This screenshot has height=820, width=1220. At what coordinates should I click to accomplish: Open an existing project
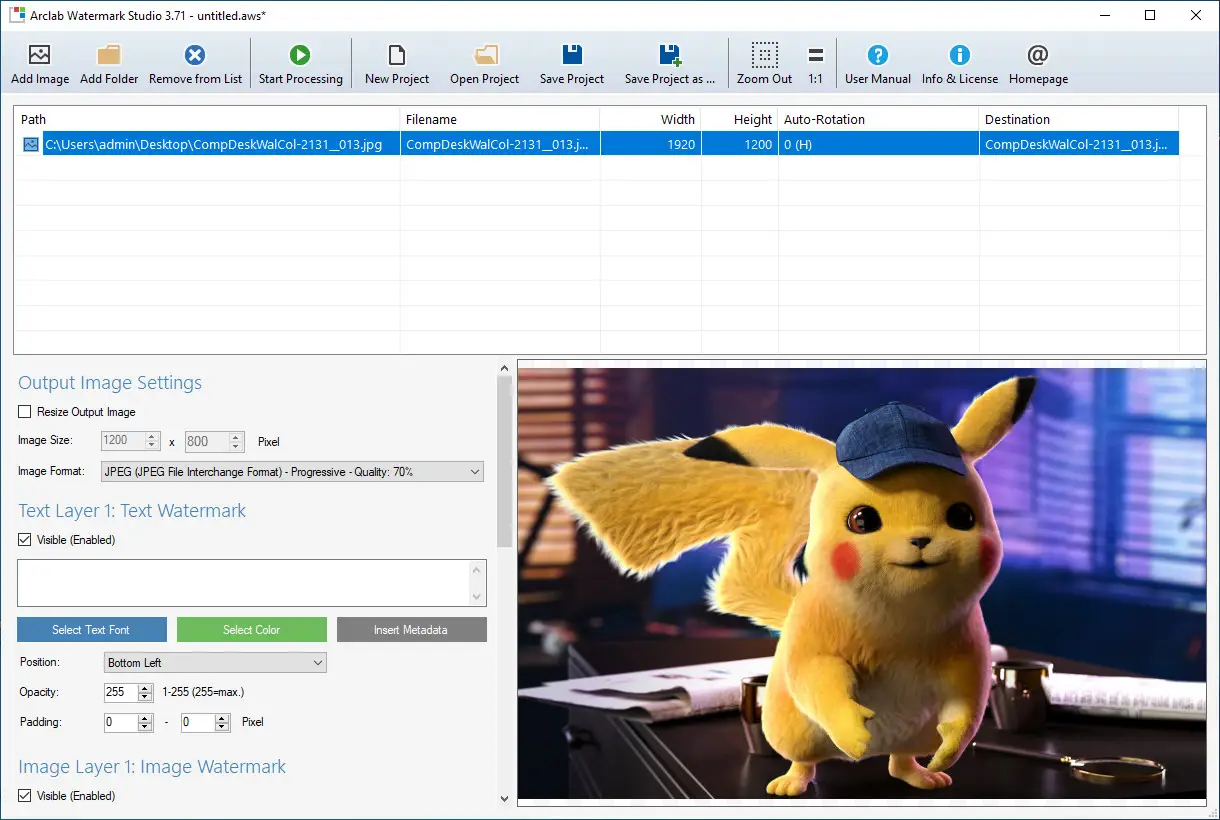pyautogui.click(x=484, y=62)
